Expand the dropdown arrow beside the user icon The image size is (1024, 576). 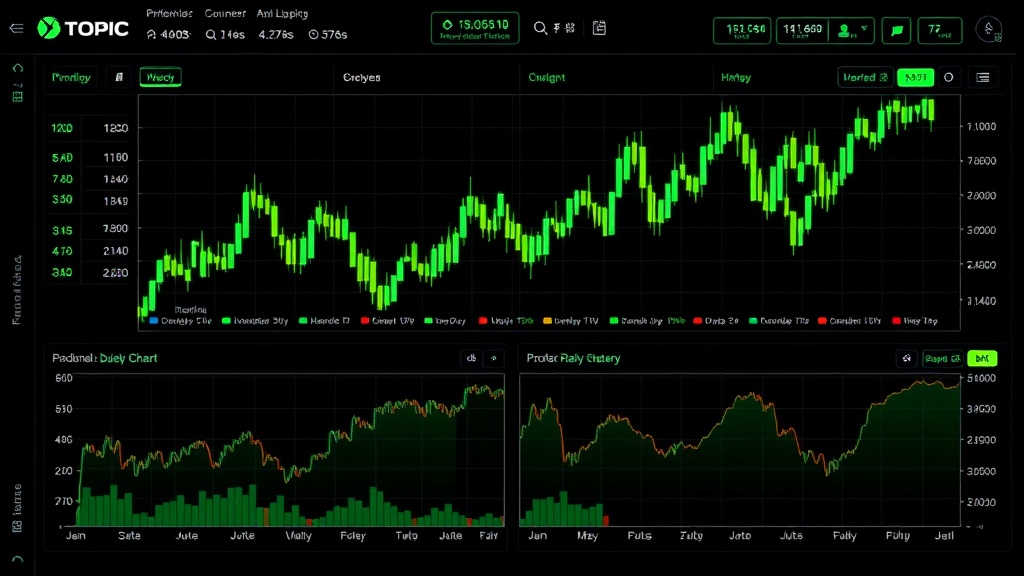864,29
